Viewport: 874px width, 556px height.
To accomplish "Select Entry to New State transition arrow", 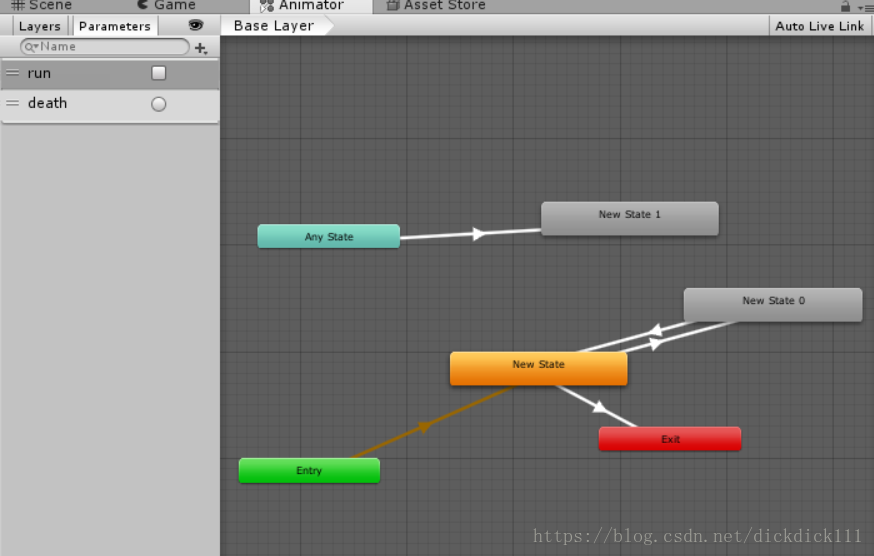I will pyautogui.click(x=425, y=427).
